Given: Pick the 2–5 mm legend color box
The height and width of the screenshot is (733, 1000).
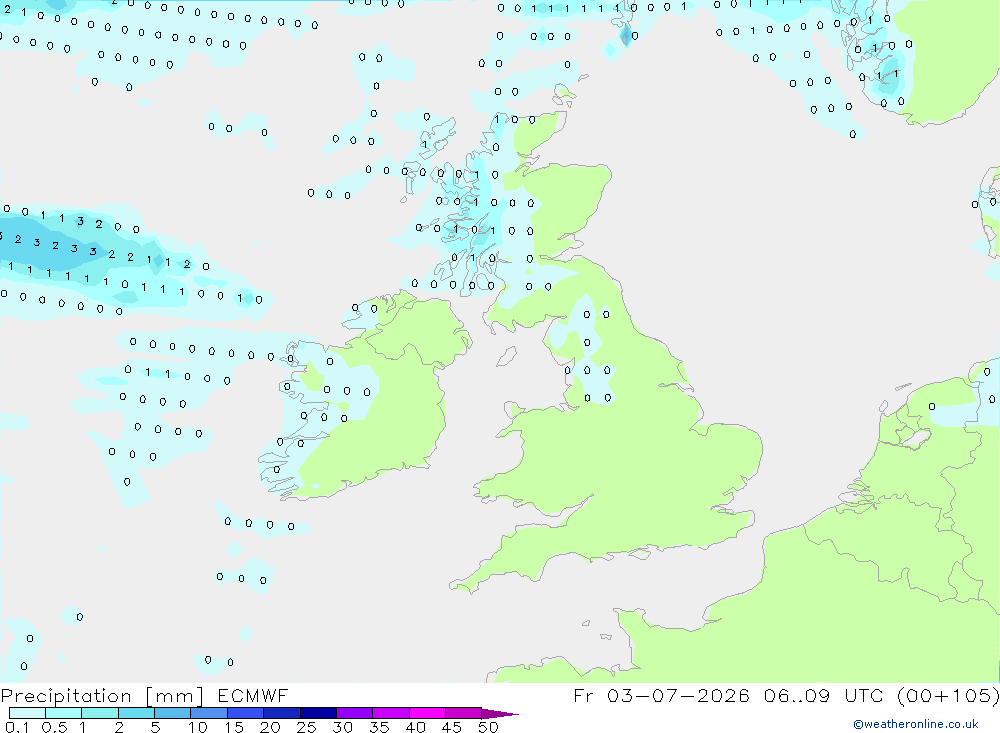Looking at the screenshot, I should click(x=136, y=713).
